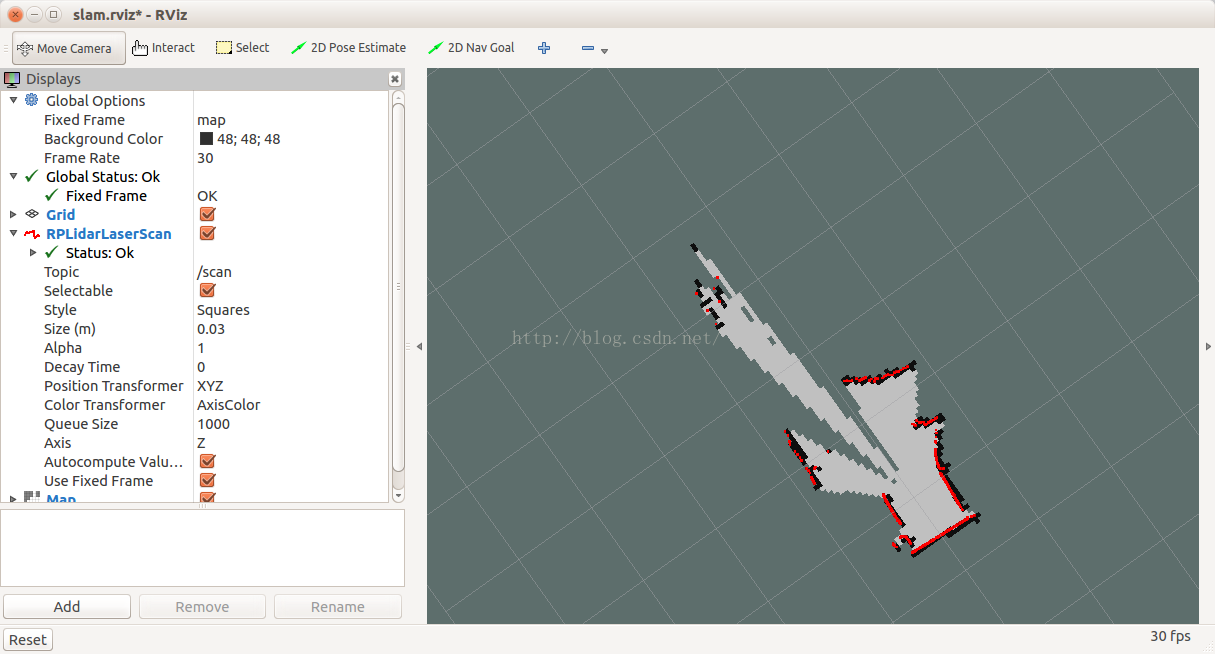
Task: Click the 30 fps indicator
Action: pos(1170,636)
